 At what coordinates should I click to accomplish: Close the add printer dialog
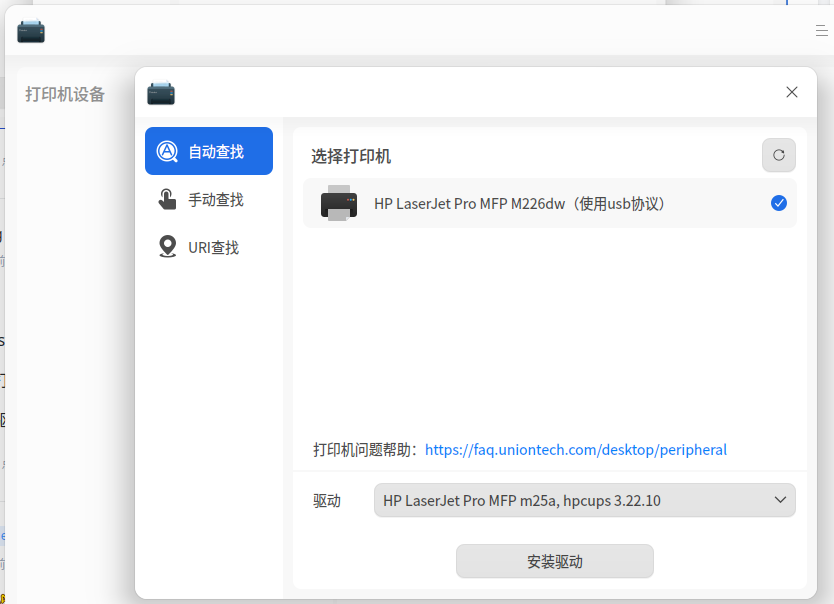click(791, 92)
